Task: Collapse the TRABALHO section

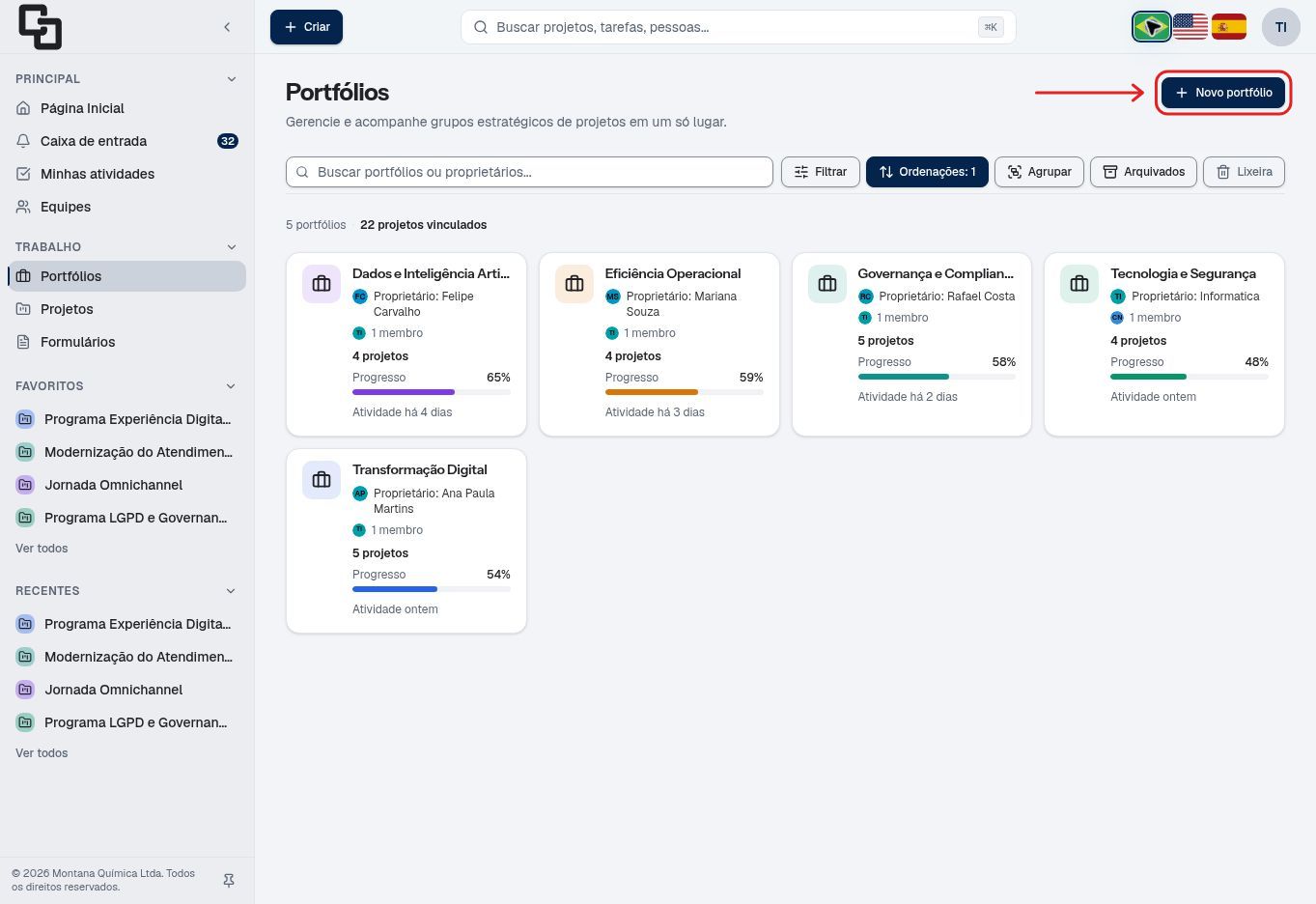Action: point(231,247)
